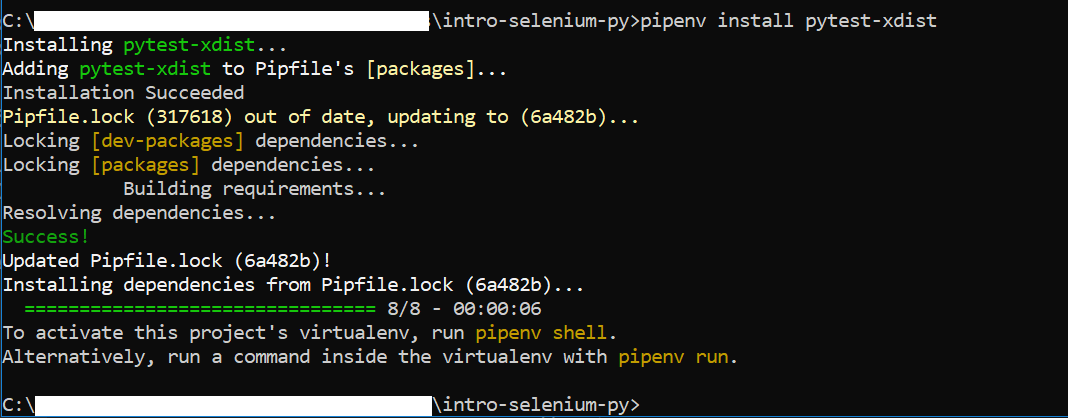Image resolution: width=1068 pixels, height=418 pixels.
Task: Select the yellow '[packages]' in Adding line
Action: [x=421, y=69]
